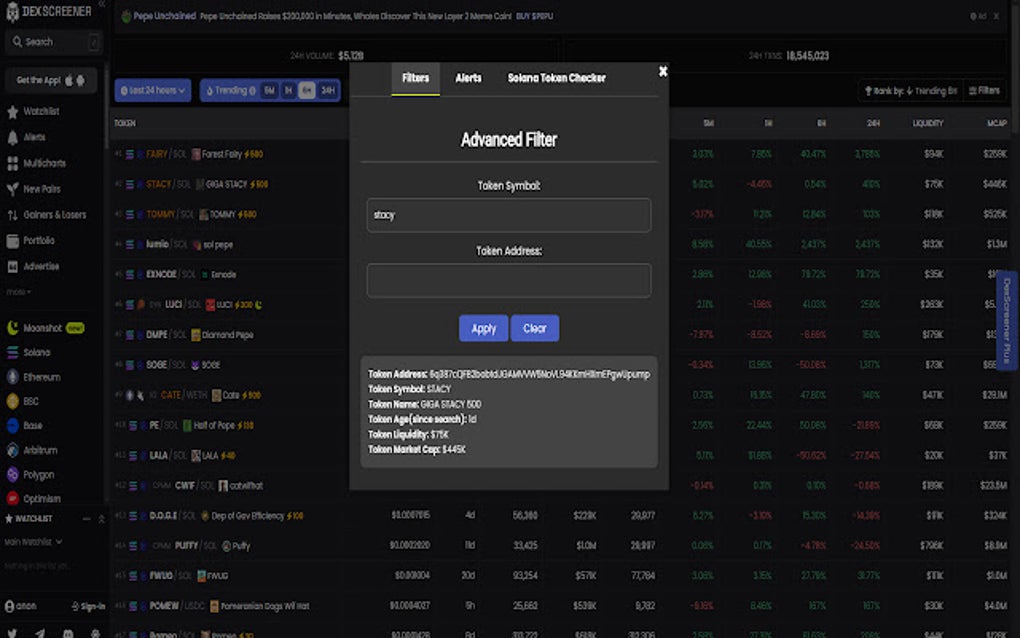Viewport: 1020px width, 638px height.
Task: Toggle the 5M trending timeframe
Action: pyautogui.click(x=268, y=90)
